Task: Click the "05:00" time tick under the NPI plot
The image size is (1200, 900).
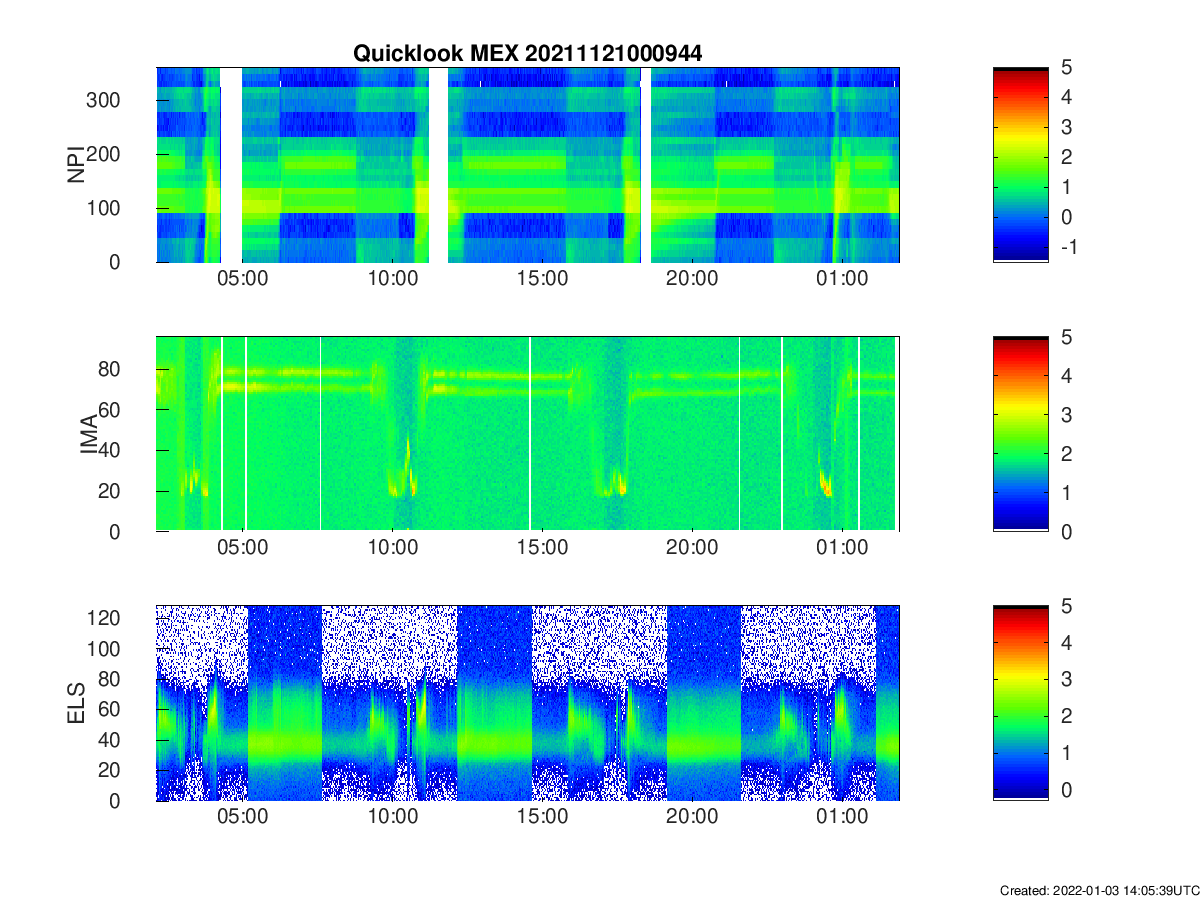Action: pyautogui.click(x=242, y=279)
